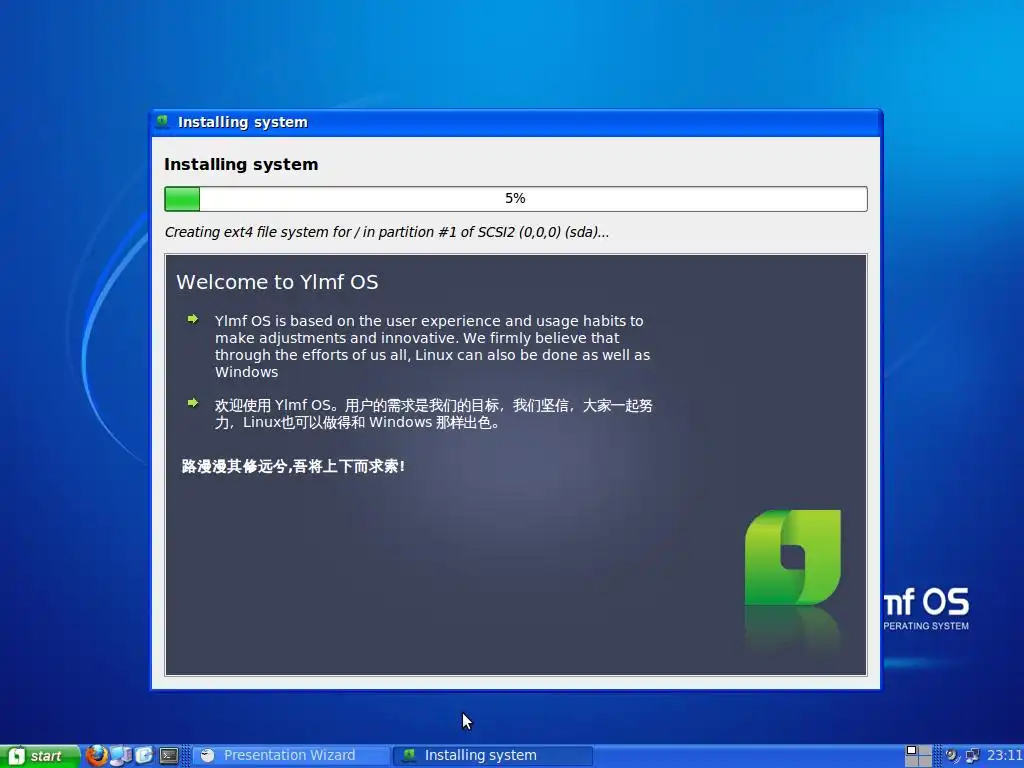The width and height of the screenshot is (1024, 768).
Task: Open the terminal from the taskbar
Action: 169,756
